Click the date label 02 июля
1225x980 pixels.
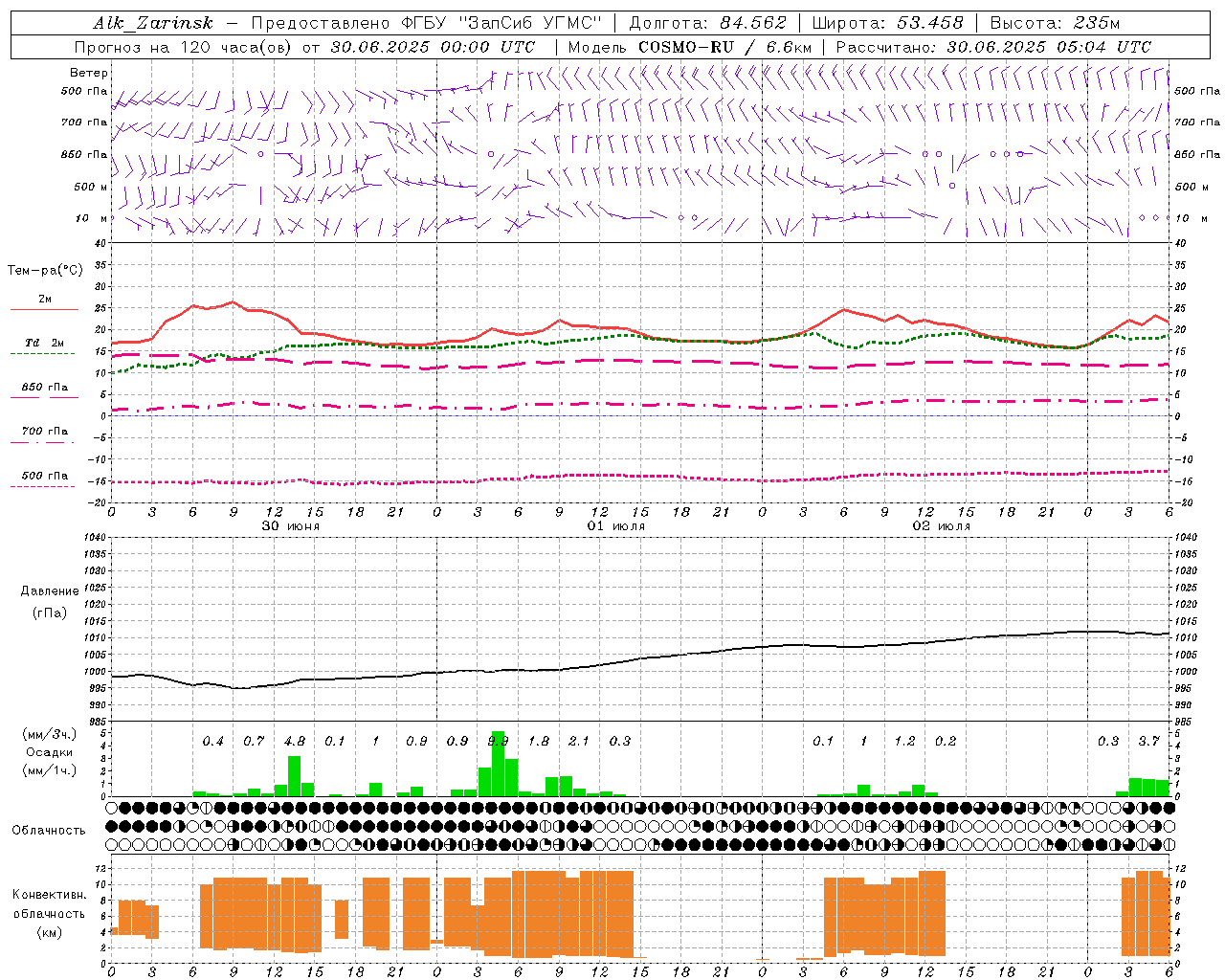pyautogui.click(x=941, y=526)
